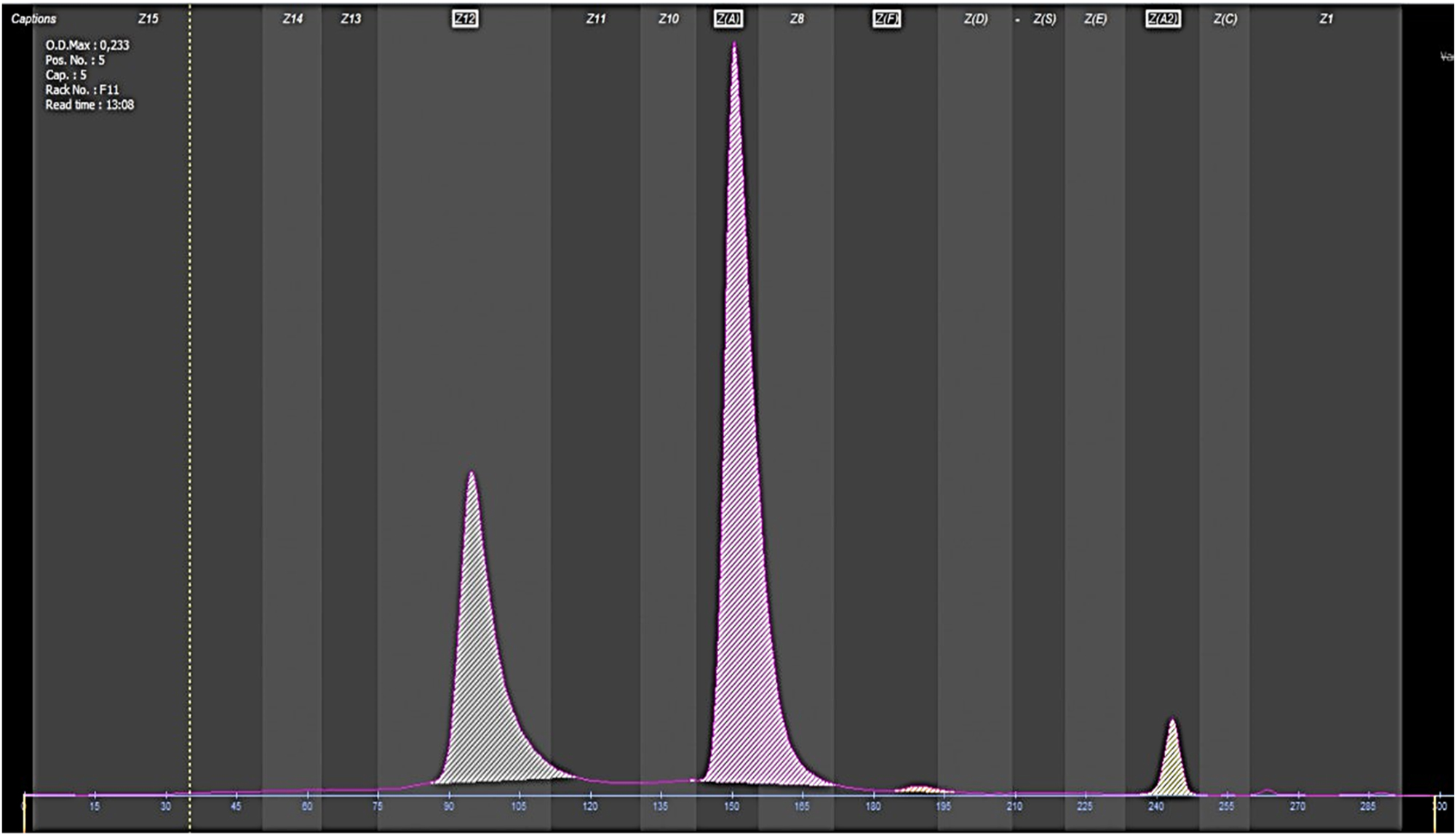Click the tall Hb A peak apex

click(x=734, y=45)
